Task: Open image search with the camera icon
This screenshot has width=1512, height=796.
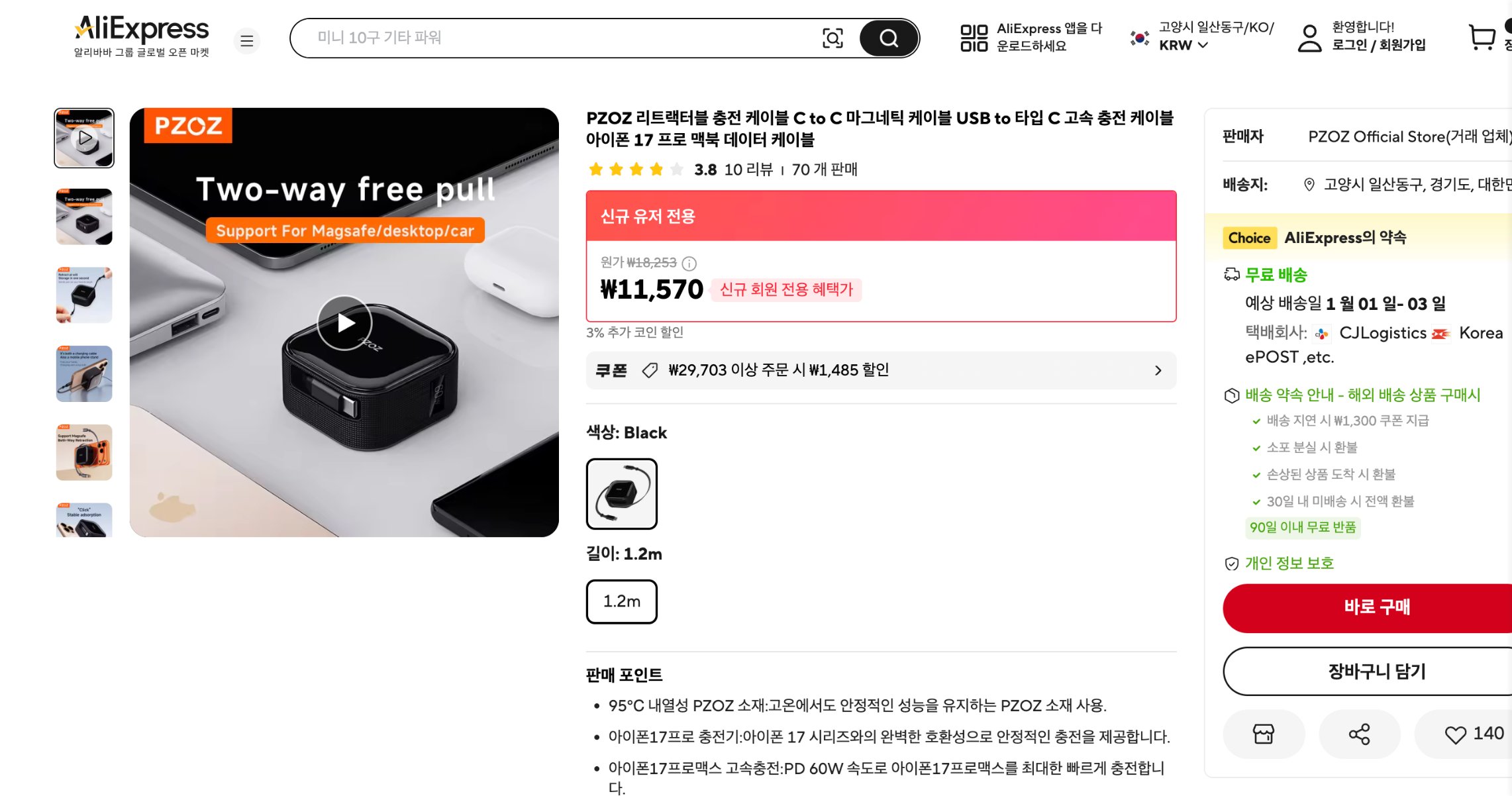Action: click(x=833, y=38)
